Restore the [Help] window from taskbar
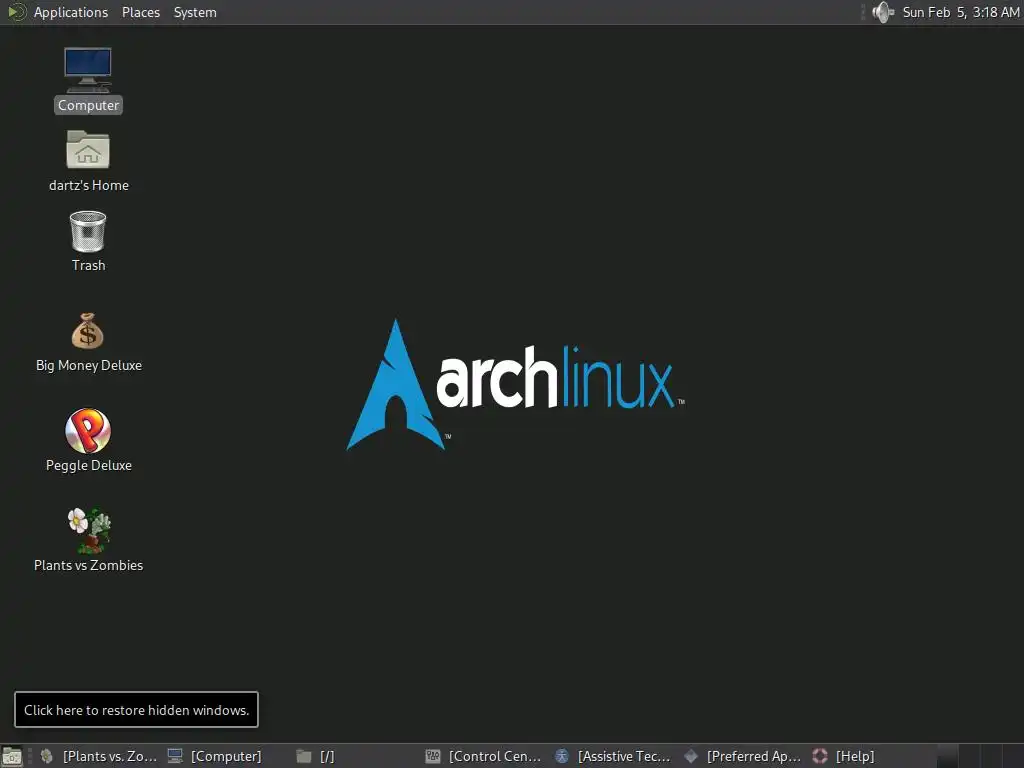 click(x=872, y=756)
